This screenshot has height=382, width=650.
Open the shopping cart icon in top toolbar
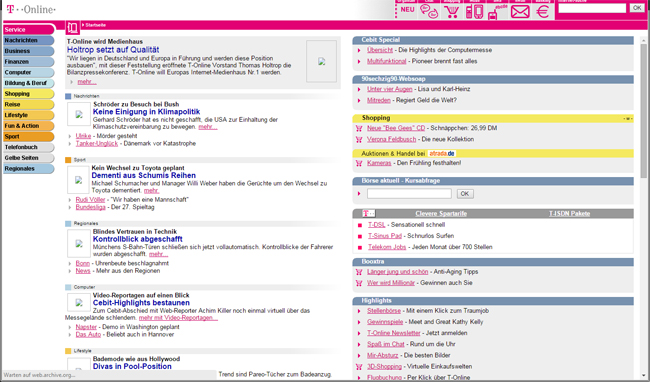pos(452,11)
